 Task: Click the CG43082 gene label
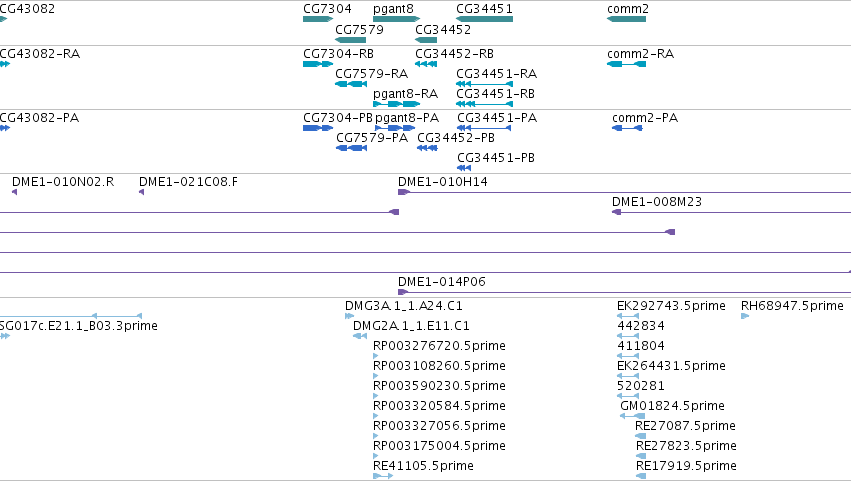[27, 9]
